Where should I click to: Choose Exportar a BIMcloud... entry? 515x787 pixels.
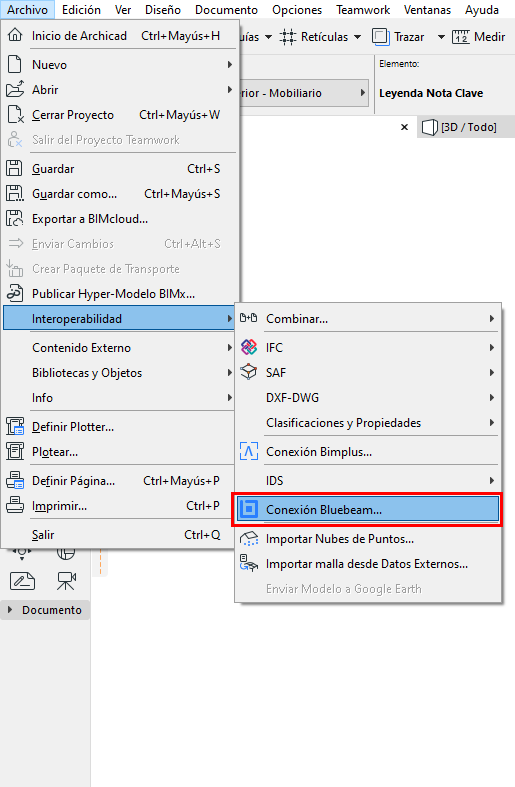119,219
